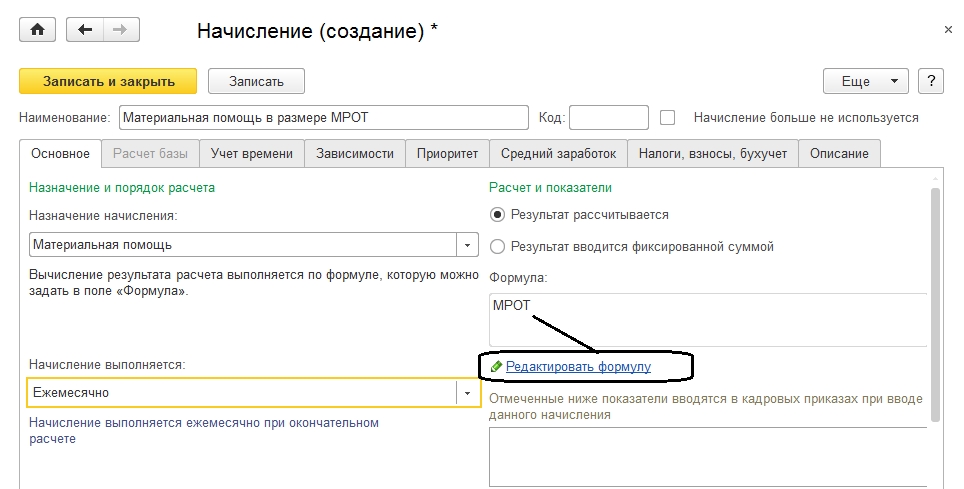
Task: Open the 'Еще' dropdown menu
Action: point(864,81)
